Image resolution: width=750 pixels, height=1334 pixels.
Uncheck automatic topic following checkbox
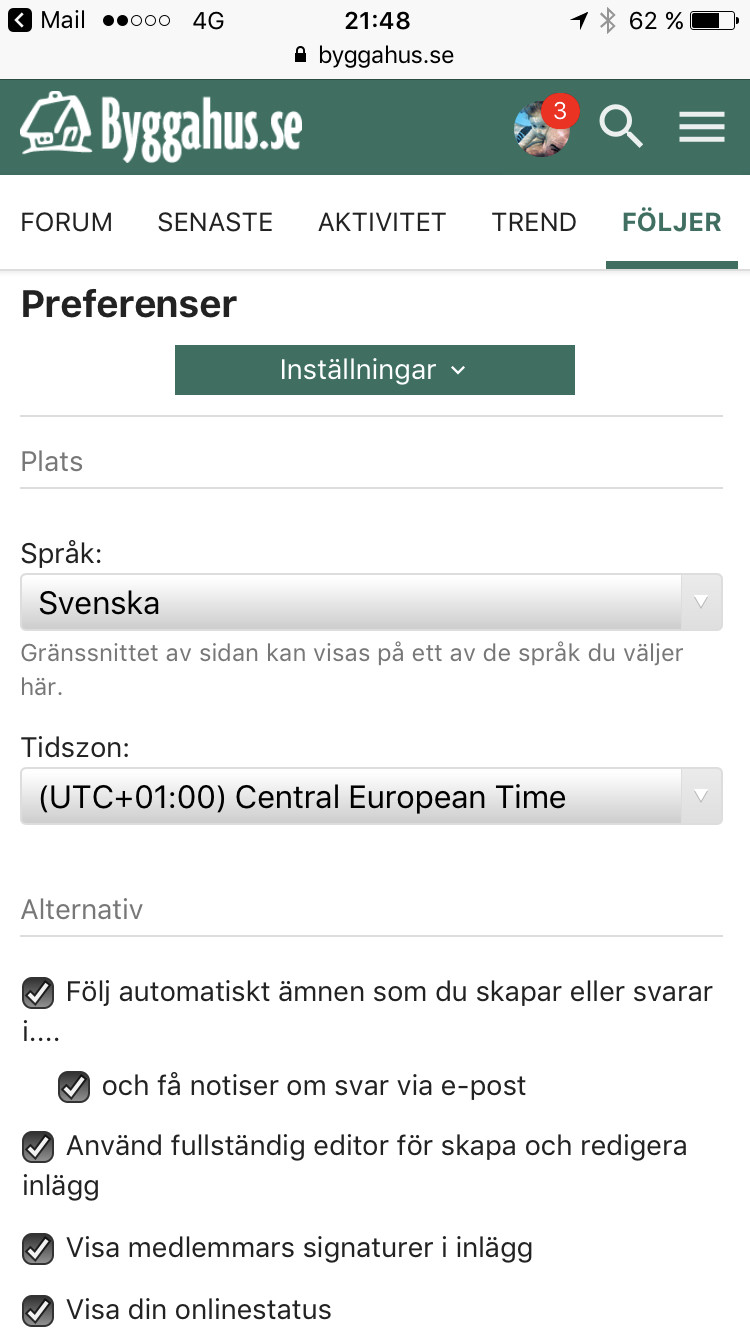point(38,993)
